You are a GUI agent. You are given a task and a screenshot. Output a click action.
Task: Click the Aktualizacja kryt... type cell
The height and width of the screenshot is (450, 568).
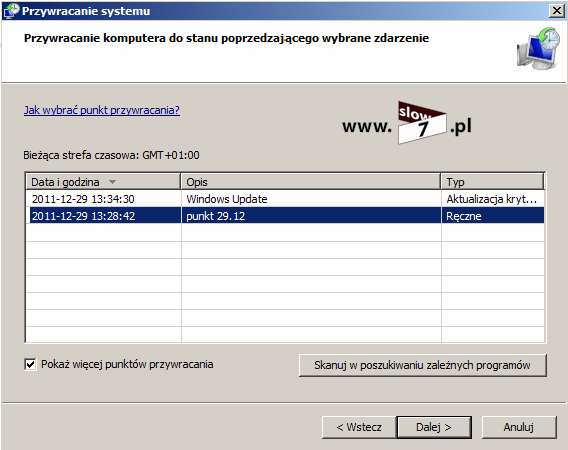click(x=492, y=199)
